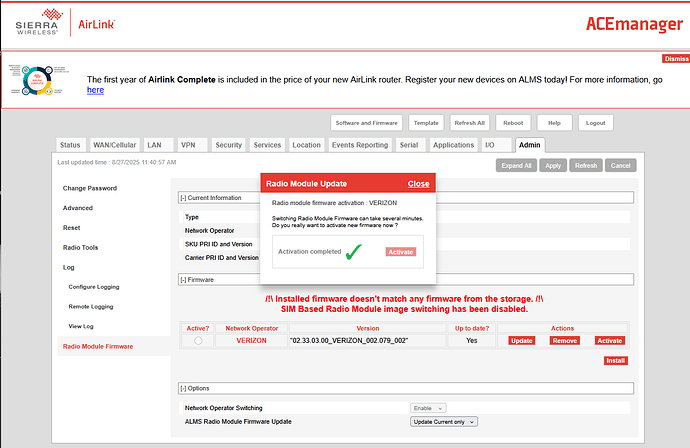Follow the 'here' link in banner

(x=95, y=90)
